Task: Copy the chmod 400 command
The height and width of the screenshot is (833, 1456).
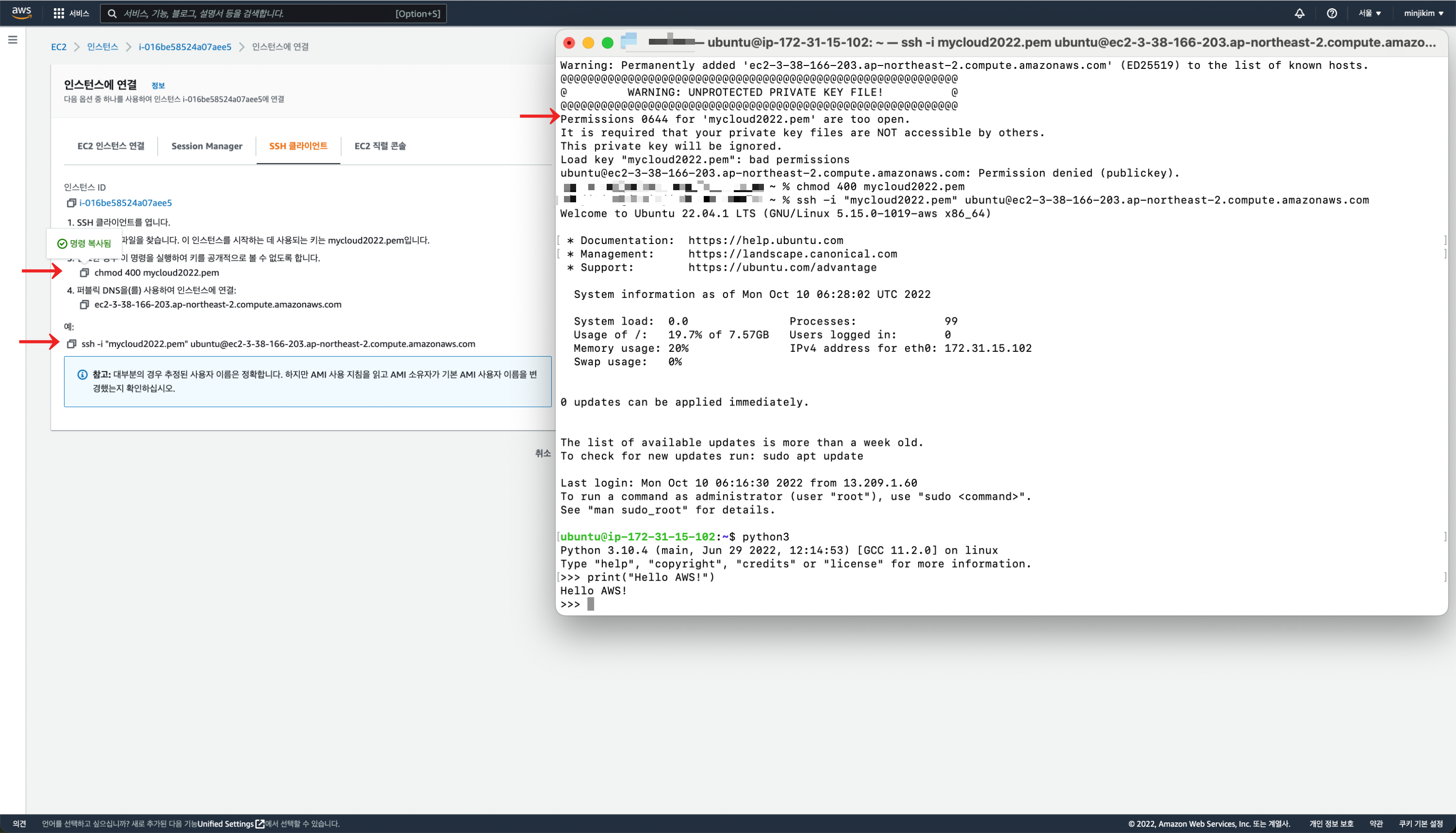Action: pyautogui.click(x=84, y=272)
